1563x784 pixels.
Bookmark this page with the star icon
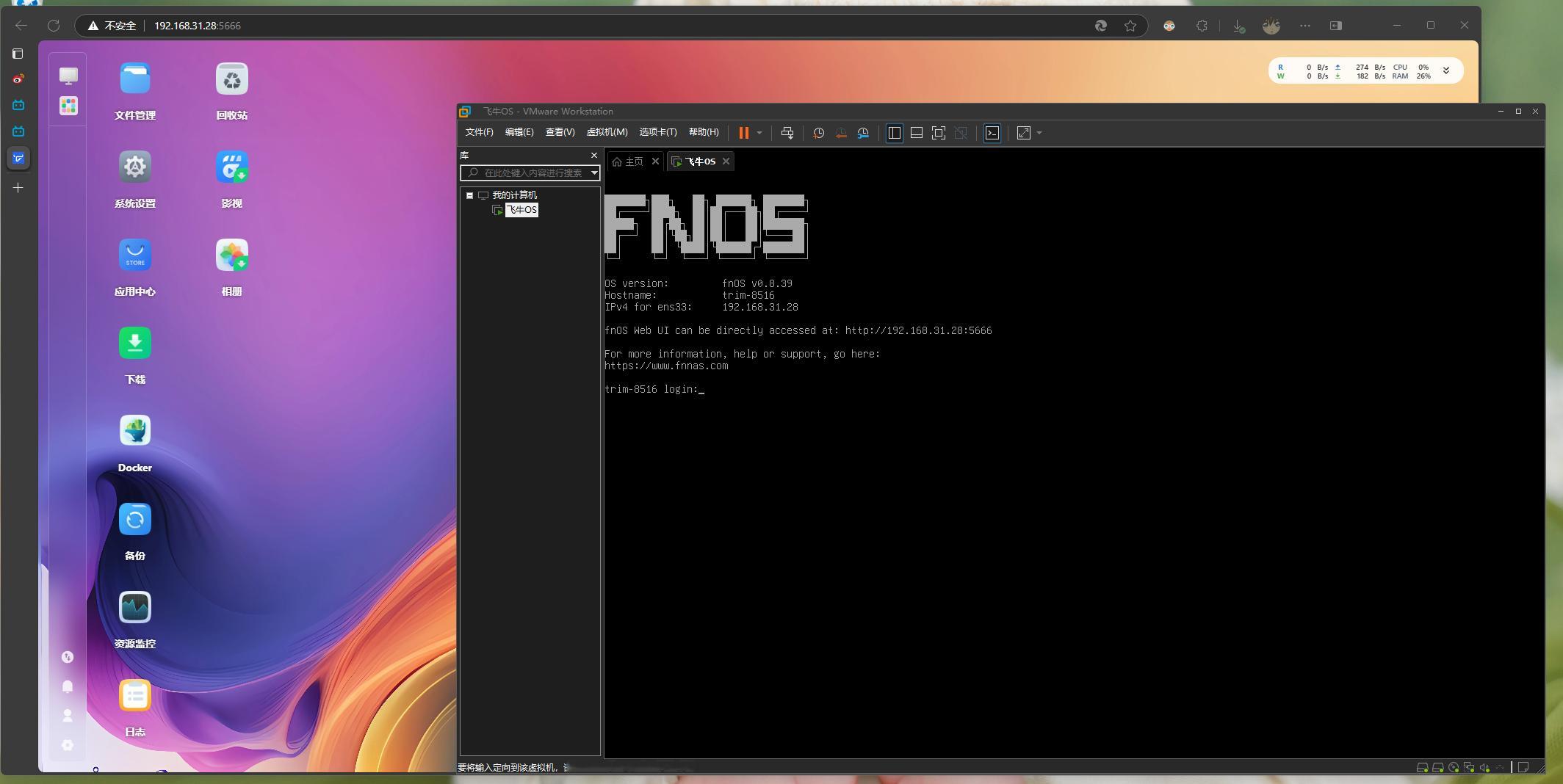pos(1130,26)
